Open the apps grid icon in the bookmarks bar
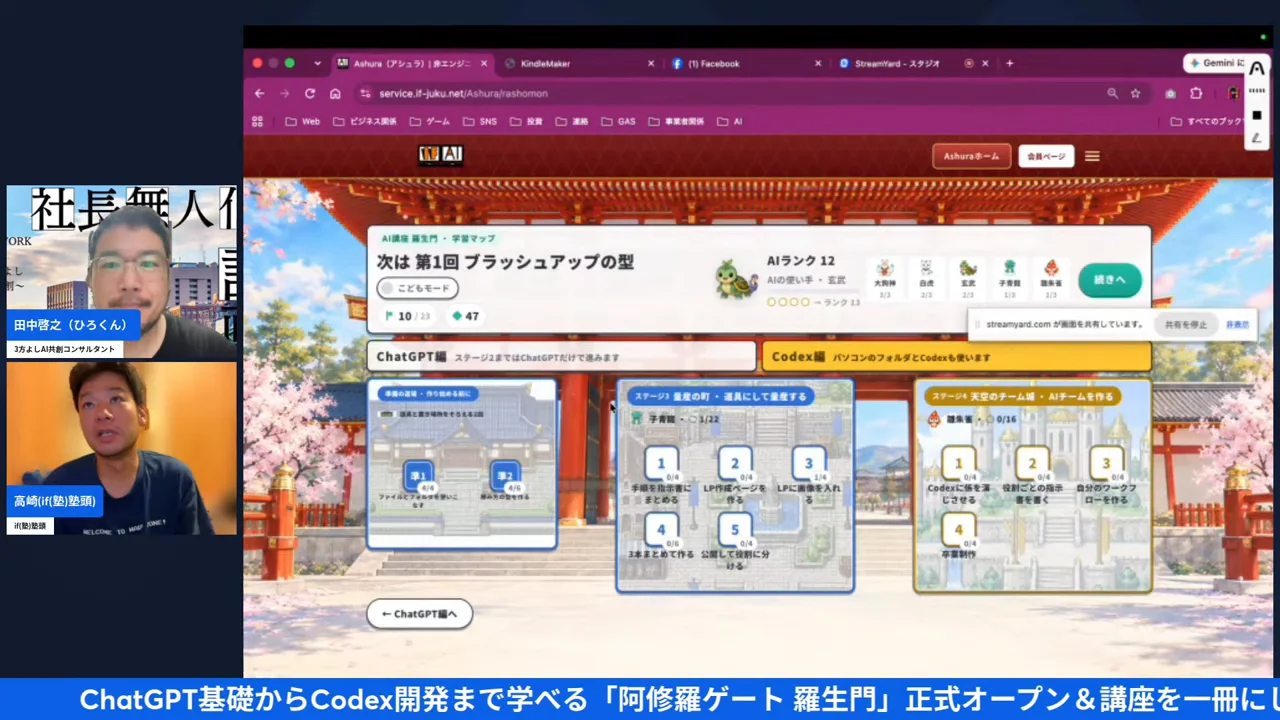The width and height of the screenshot is (1280, 720). [x=257, y=121]
